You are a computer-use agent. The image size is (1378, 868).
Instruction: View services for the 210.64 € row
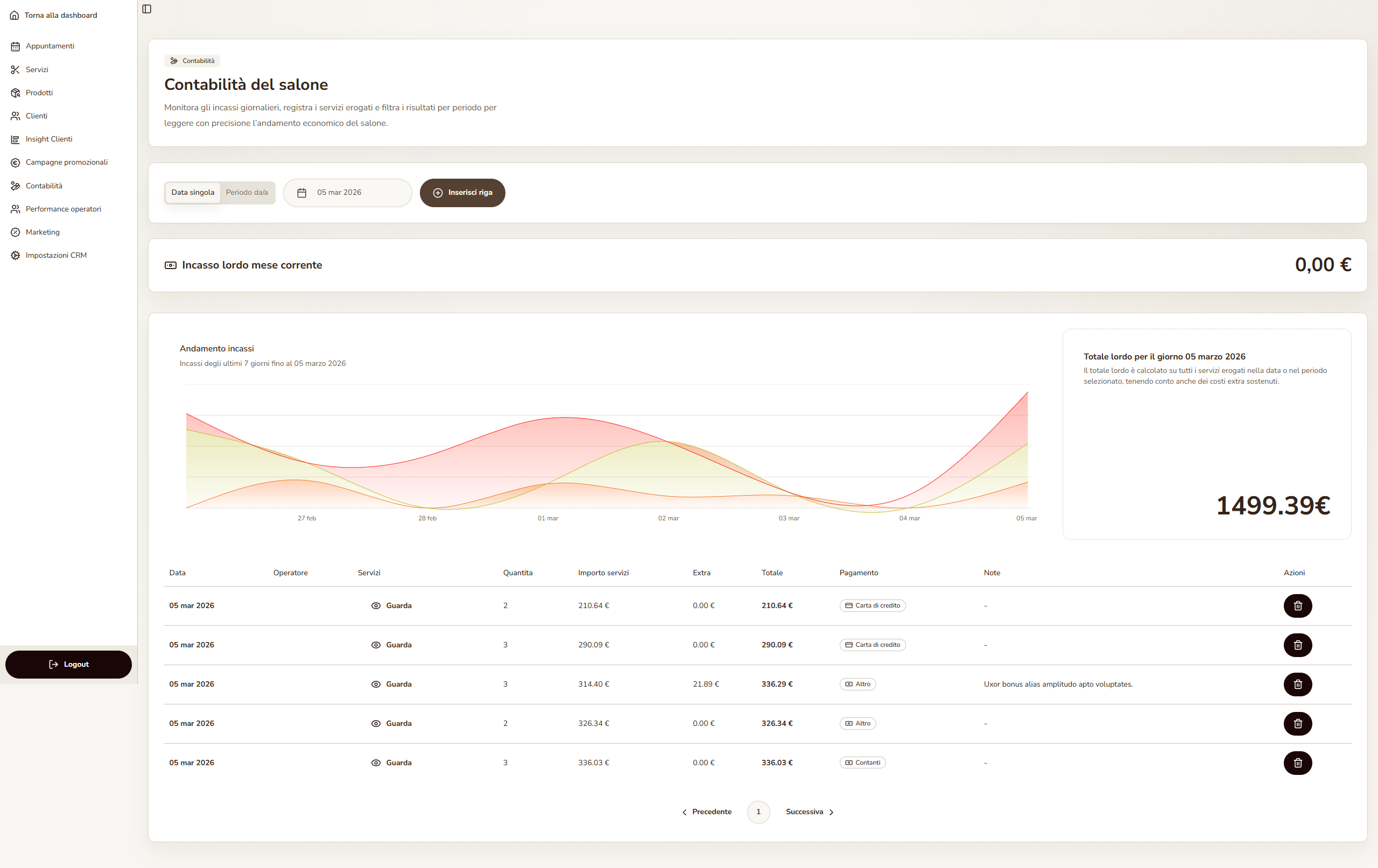[391, 605]
